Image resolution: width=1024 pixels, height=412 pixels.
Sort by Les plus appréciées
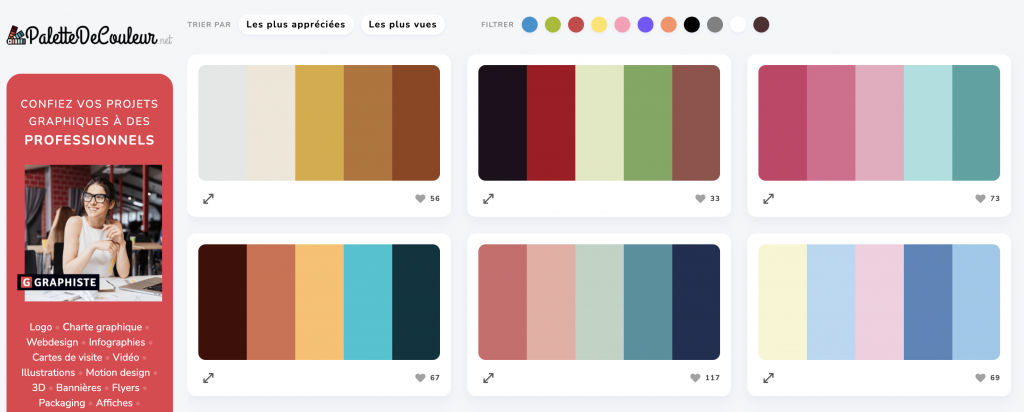pyautogui.click(x=296, y=24)
